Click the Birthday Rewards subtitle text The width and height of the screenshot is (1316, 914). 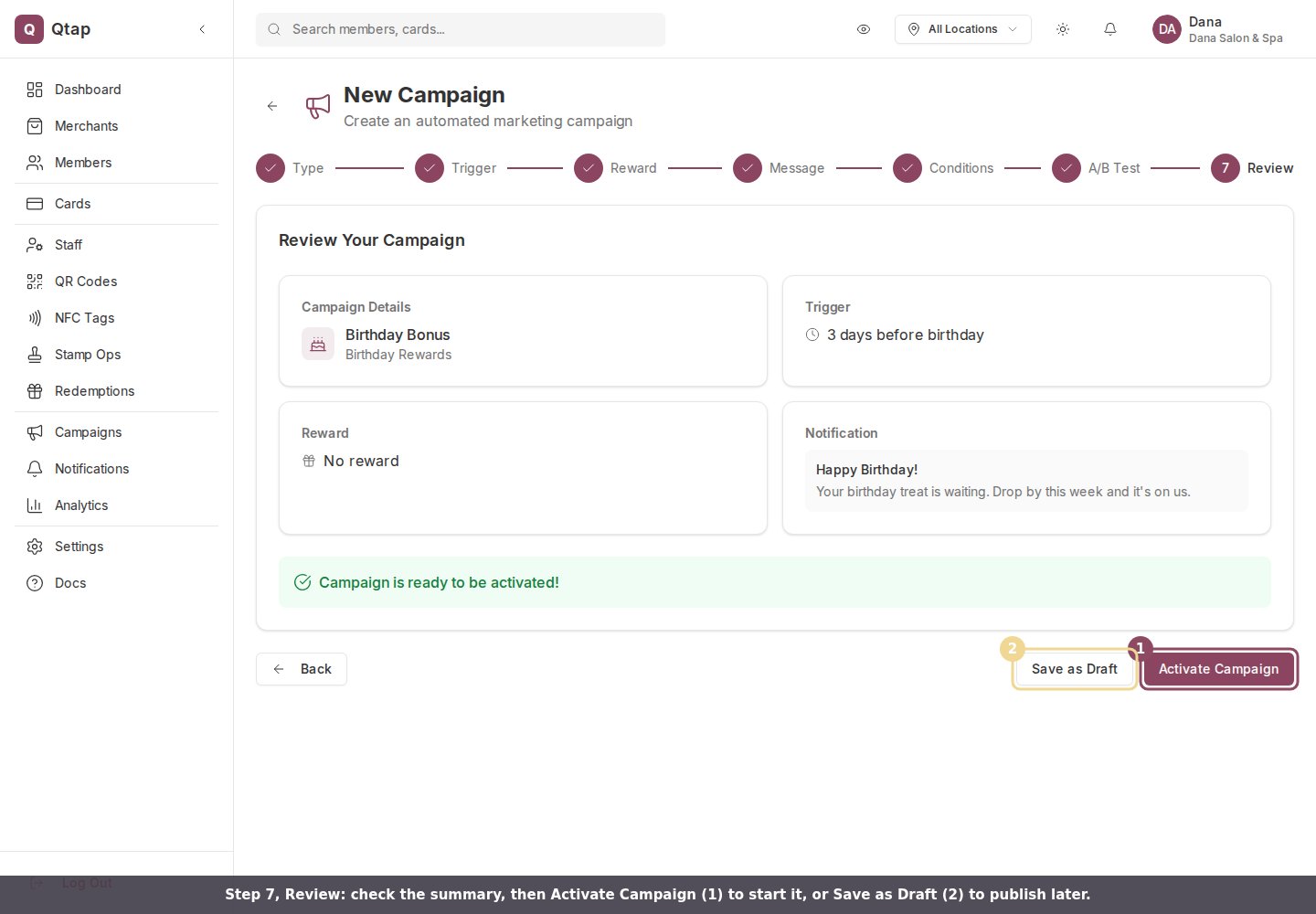(x=398, y=355)
